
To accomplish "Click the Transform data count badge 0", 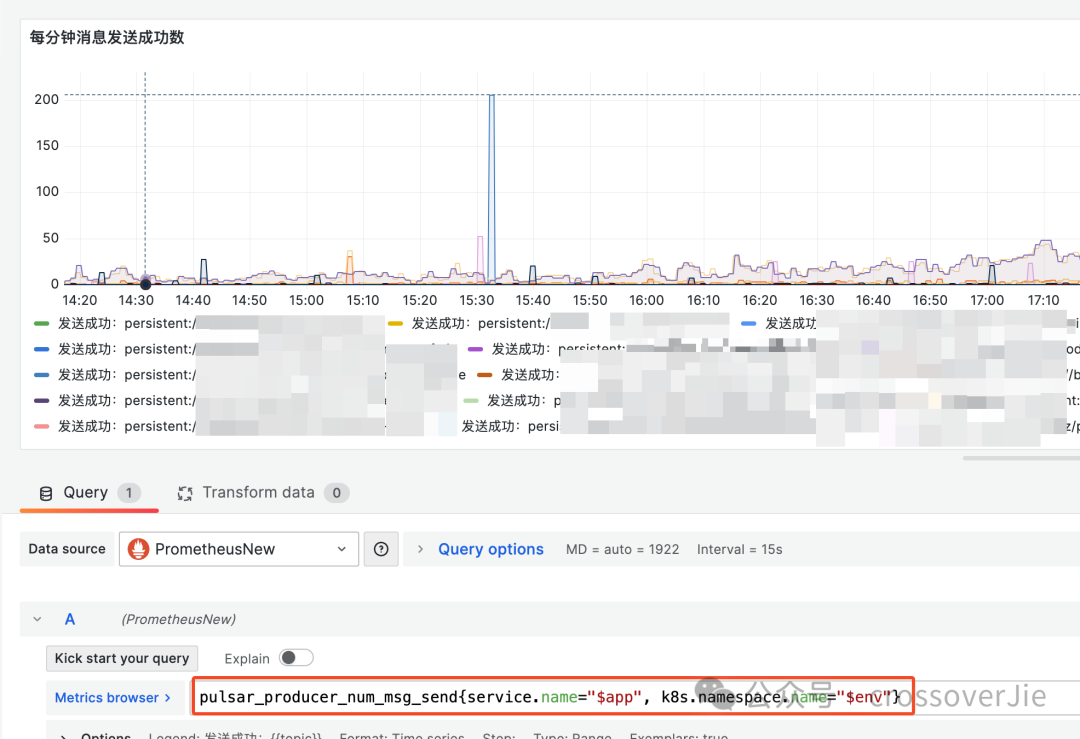I will point(336,493).
